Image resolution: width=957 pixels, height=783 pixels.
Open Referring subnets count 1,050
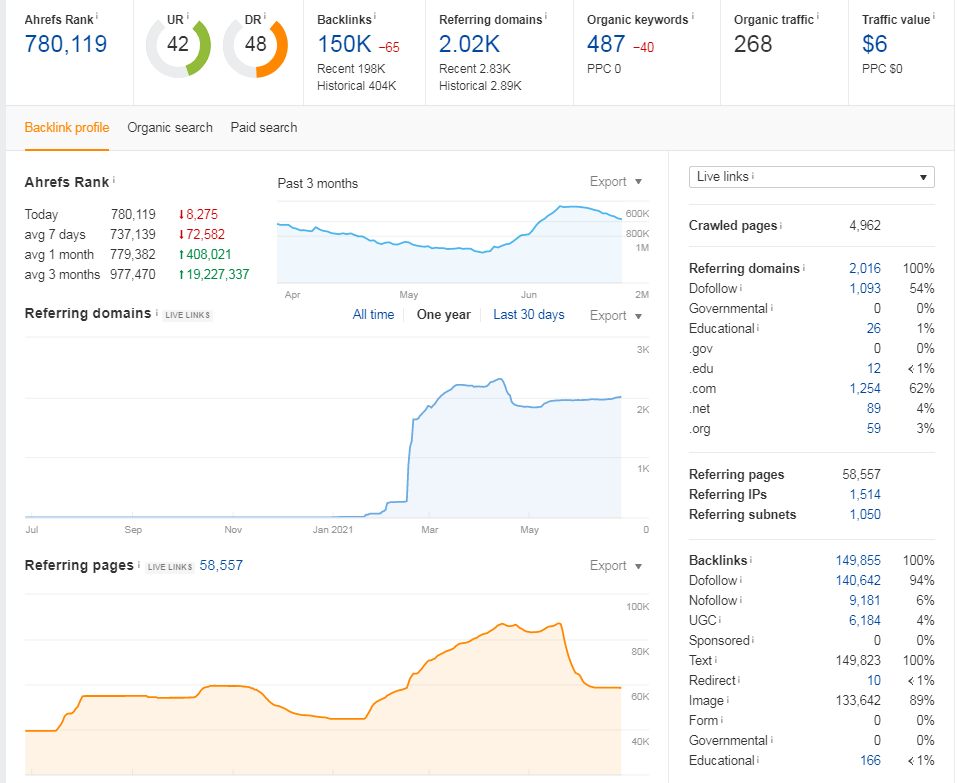pos(865,514)
